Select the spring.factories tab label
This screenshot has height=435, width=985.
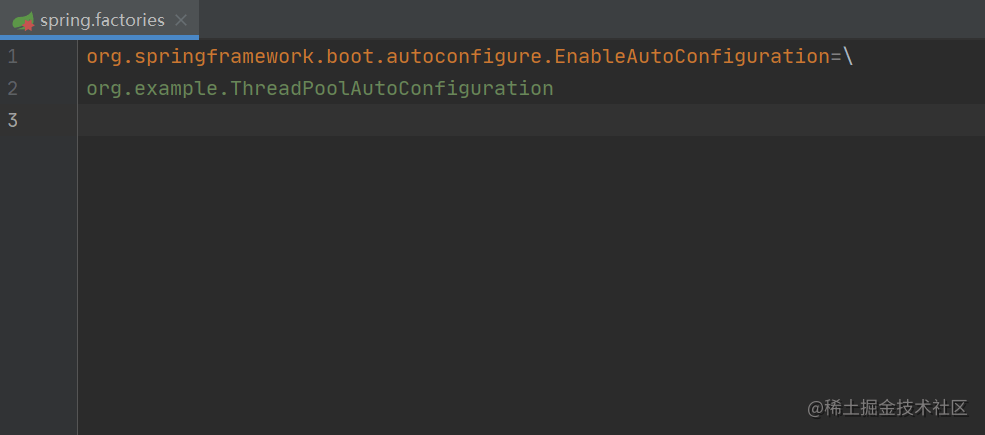[x=102, y=20]
